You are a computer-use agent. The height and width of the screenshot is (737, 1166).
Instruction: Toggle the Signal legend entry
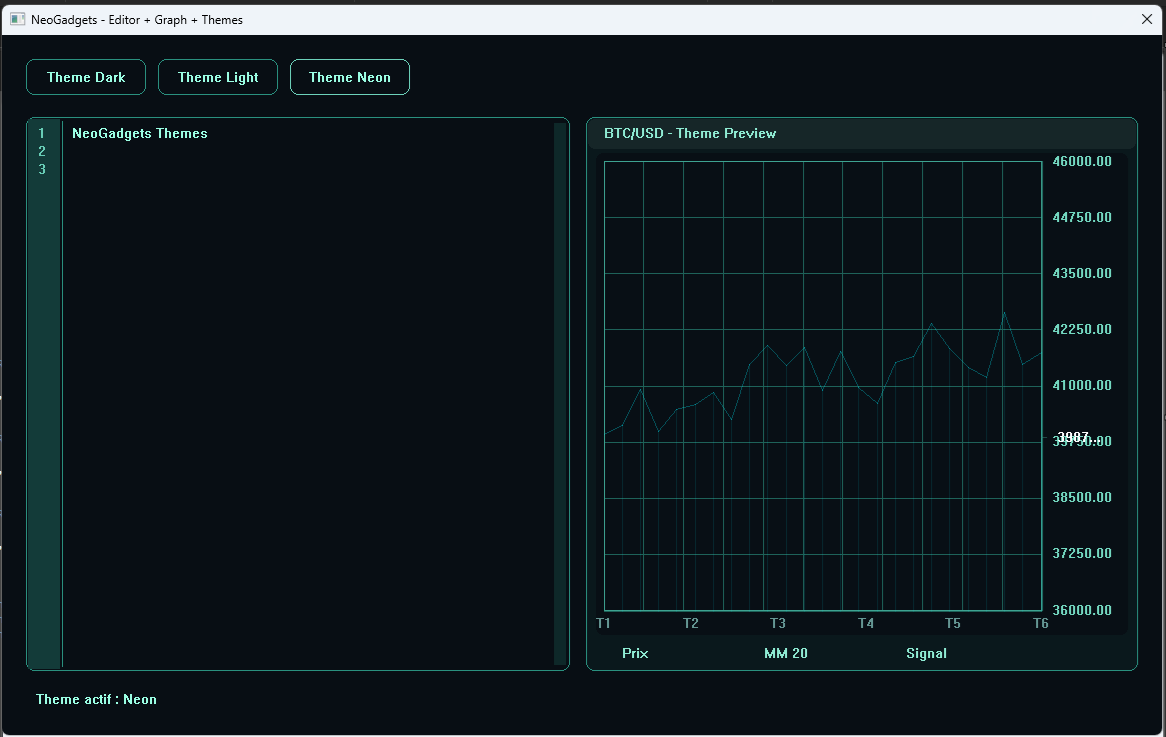coord(927,654)
